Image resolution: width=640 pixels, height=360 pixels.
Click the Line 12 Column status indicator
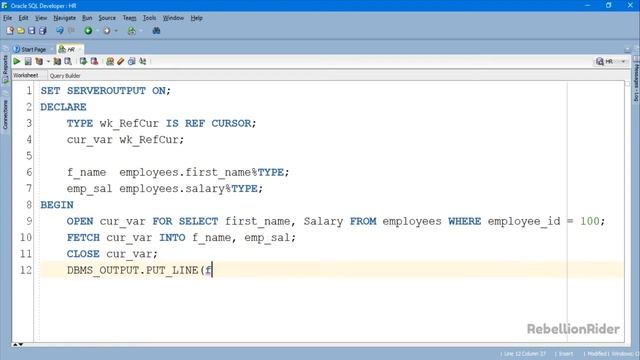click(524, 353)
